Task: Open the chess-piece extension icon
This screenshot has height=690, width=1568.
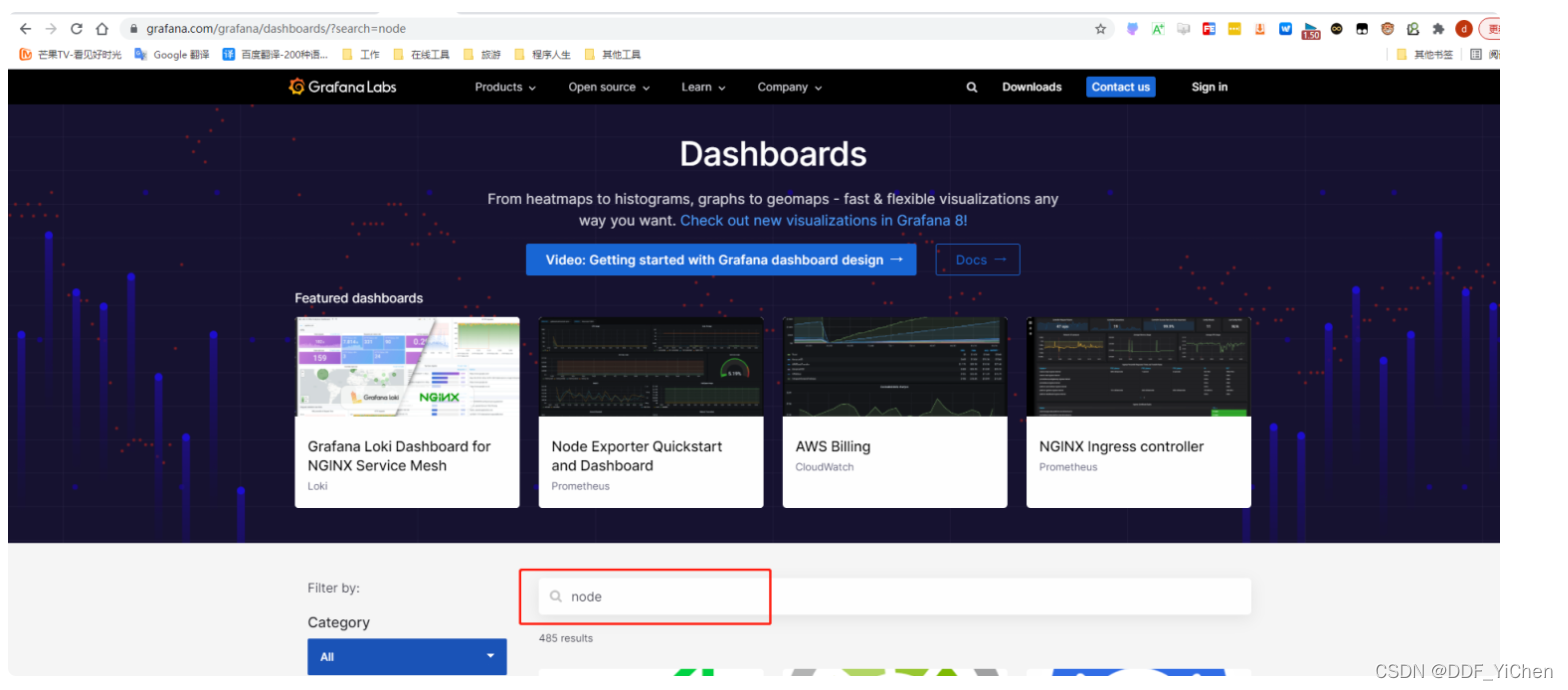Action: coord(1413,29)
